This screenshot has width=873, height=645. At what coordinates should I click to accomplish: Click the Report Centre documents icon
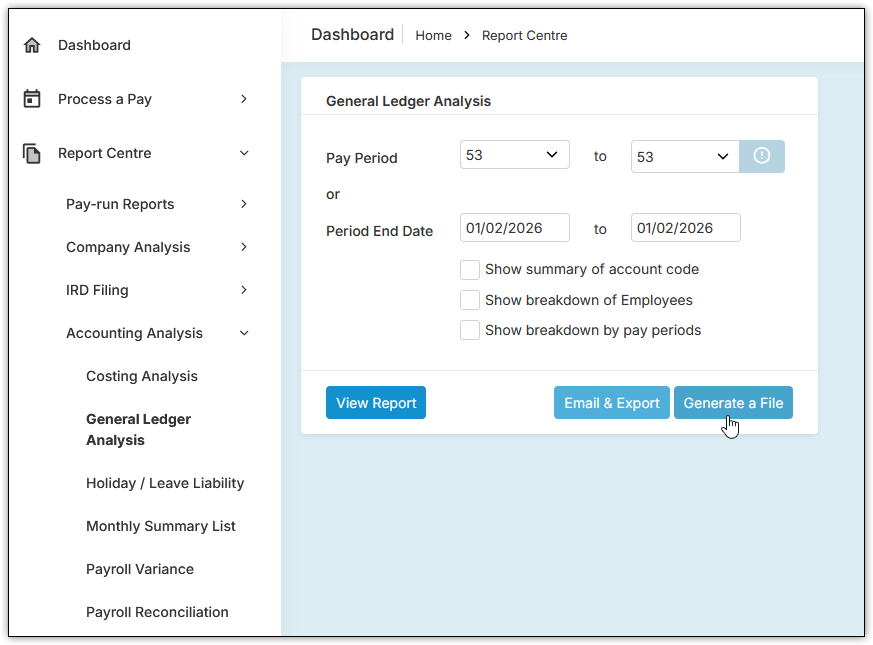click(x=32, y=153)
